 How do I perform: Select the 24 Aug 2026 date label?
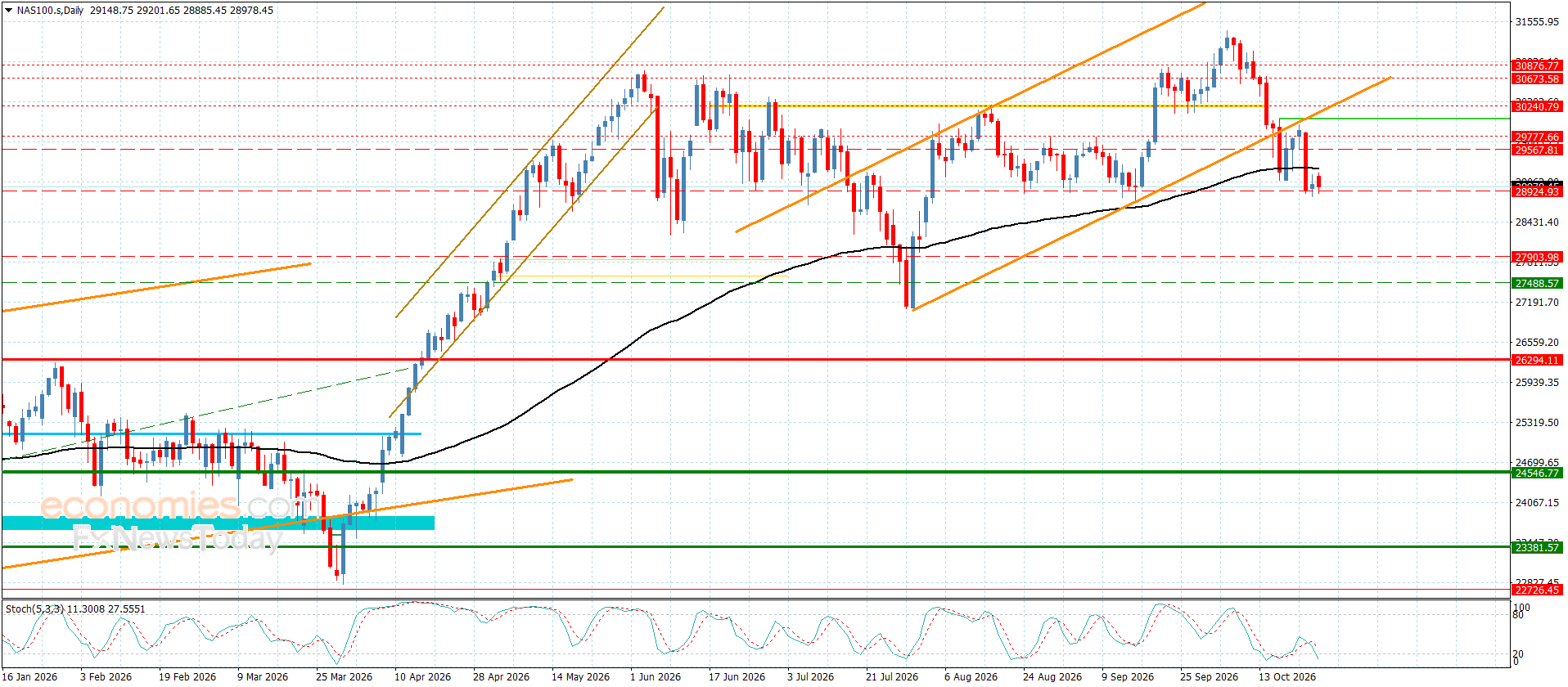click(x=1052, y=677)
